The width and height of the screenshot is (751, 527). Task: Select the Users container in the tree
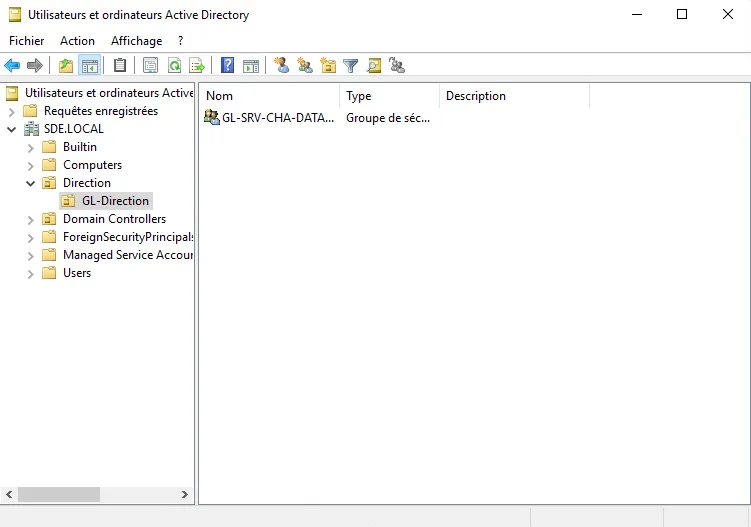pyautogui.click(x=77, y=273)
